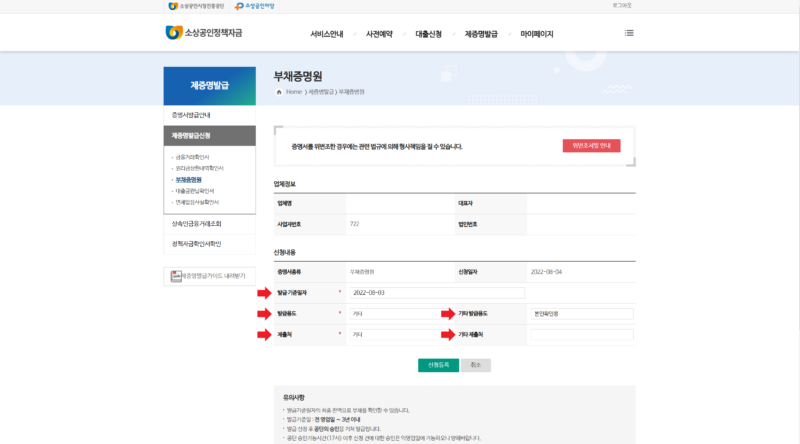
Task: Click the 사업자번호 value 722
Action: coord(355,225)
